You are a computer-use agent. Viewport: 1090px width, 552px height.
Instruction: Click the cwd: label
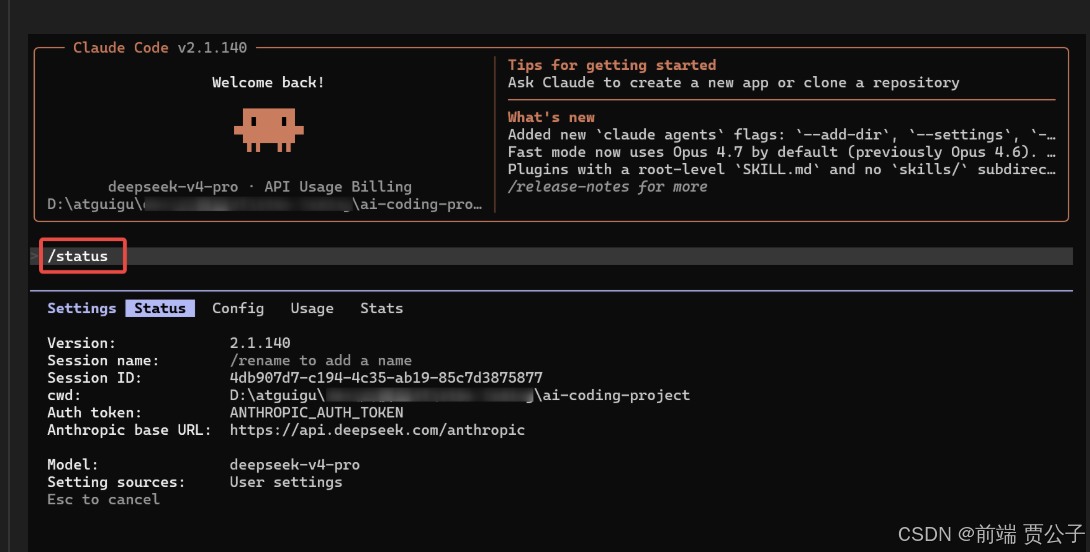64,395
